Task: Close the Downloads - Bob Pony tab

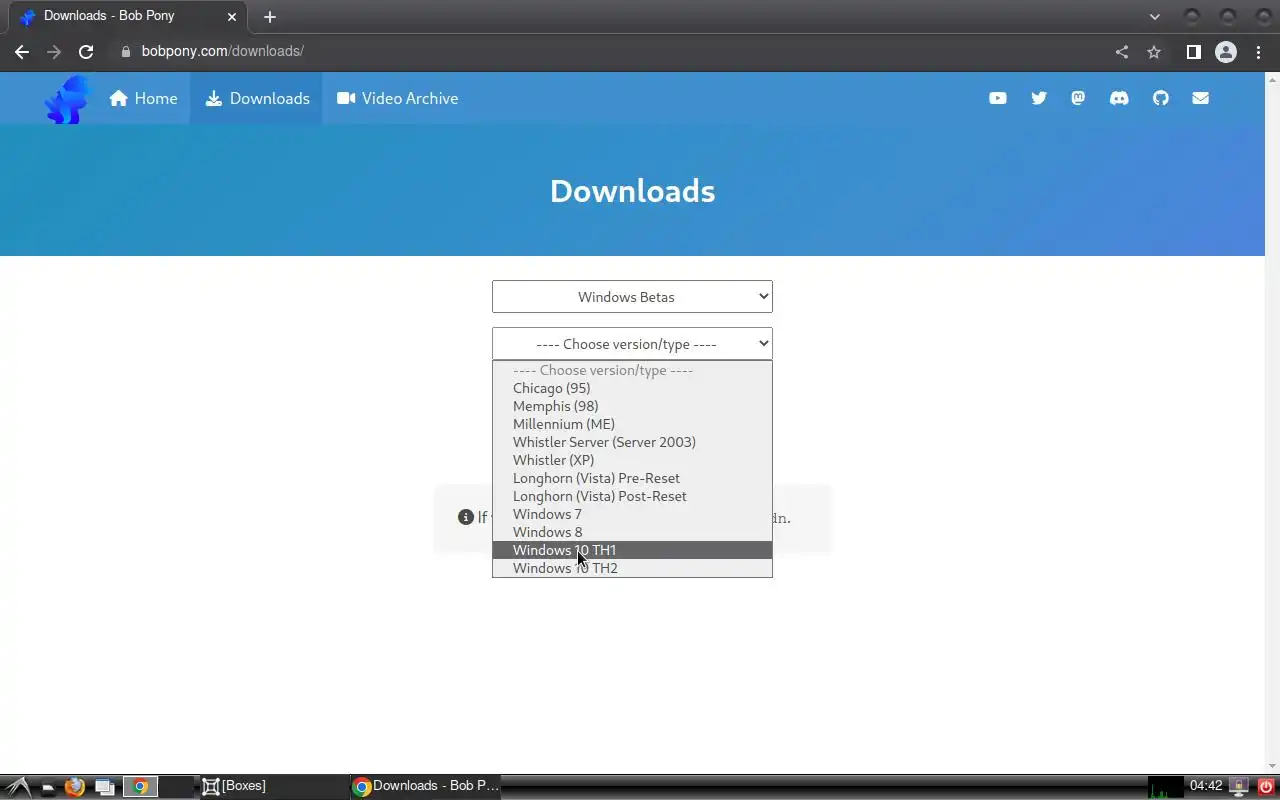Action: [232, 17]
